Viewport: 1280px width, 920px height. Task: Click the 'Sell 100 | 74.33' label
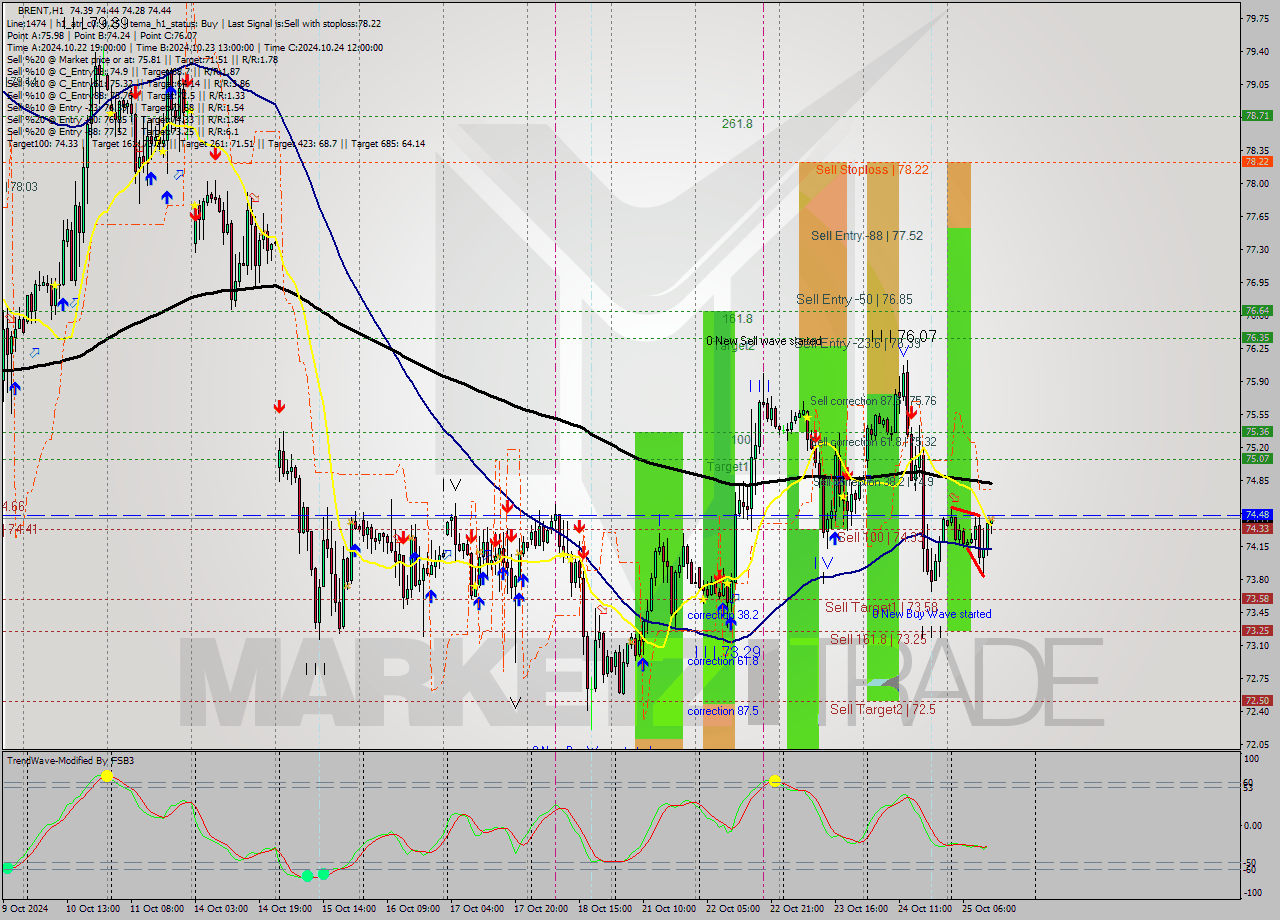pyautogui.click(x=881, y=537)
